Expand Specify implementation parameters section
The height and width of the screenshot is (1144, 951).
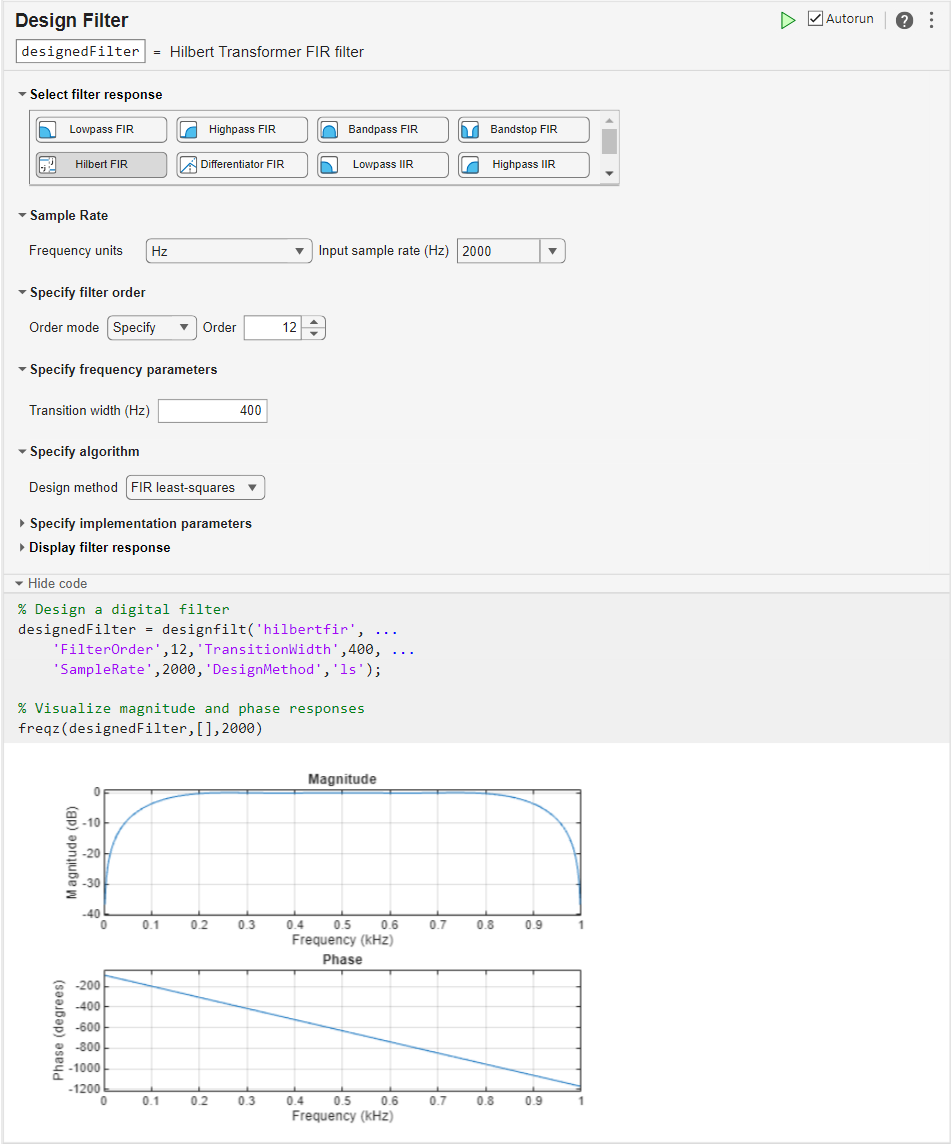coord(140,523)
